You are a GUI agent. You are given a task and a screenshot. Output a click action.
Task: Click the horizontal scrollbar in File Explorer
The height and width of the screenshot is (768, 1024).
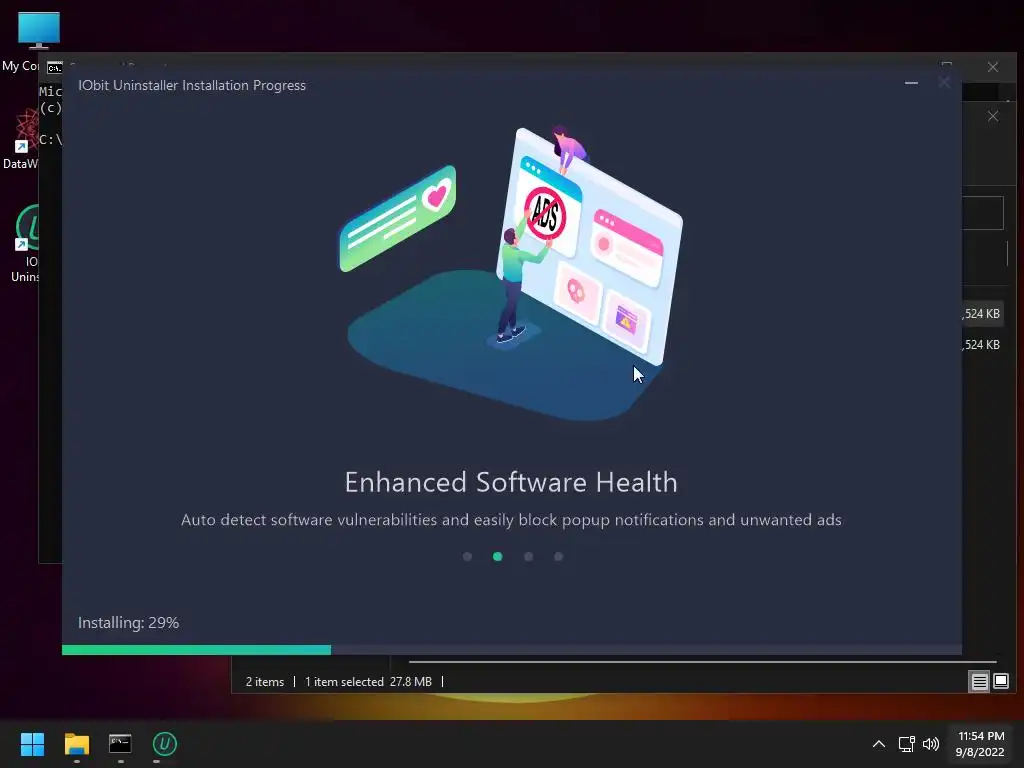[702, 662]
